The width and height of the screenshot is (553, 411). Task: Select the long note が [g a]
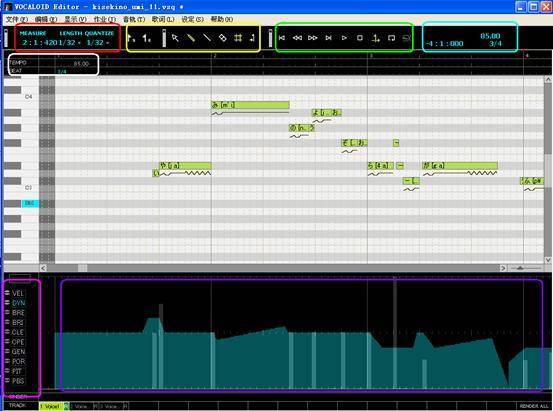tap(460, 165)
